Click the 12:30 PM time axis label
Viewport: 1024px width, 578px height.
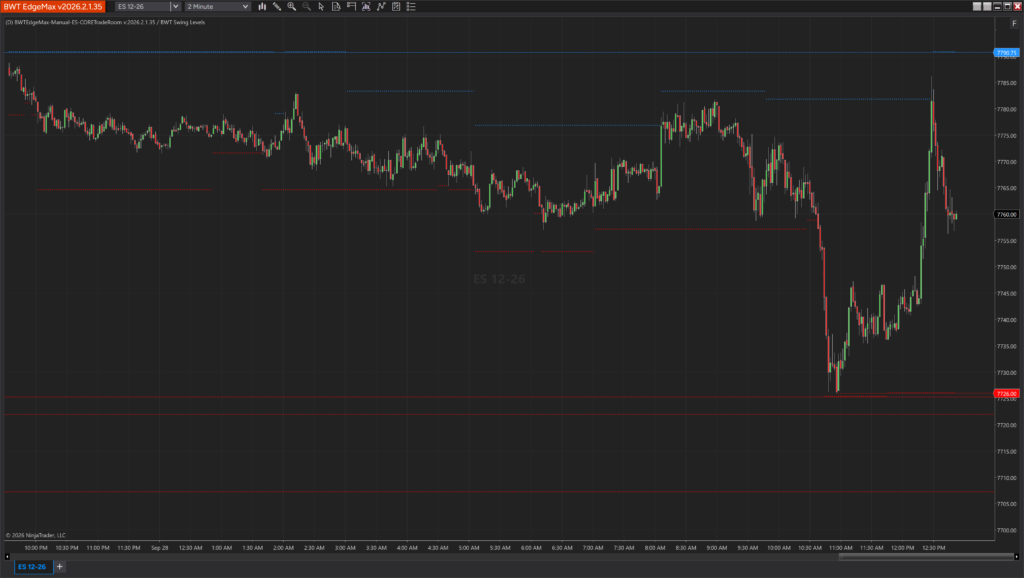tap(933, 548)
